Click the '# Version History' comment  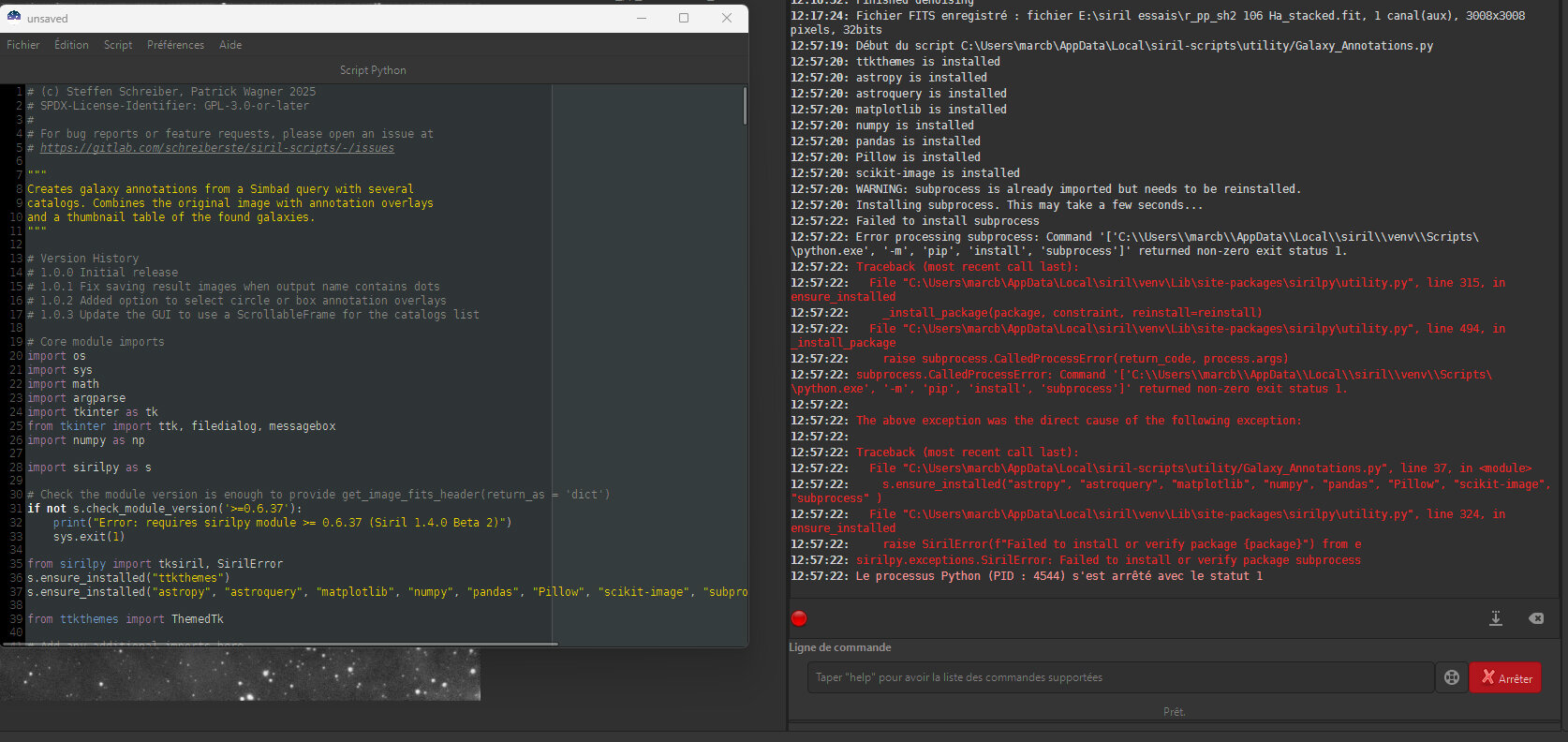pyautogui.click(x=82, y=259)
